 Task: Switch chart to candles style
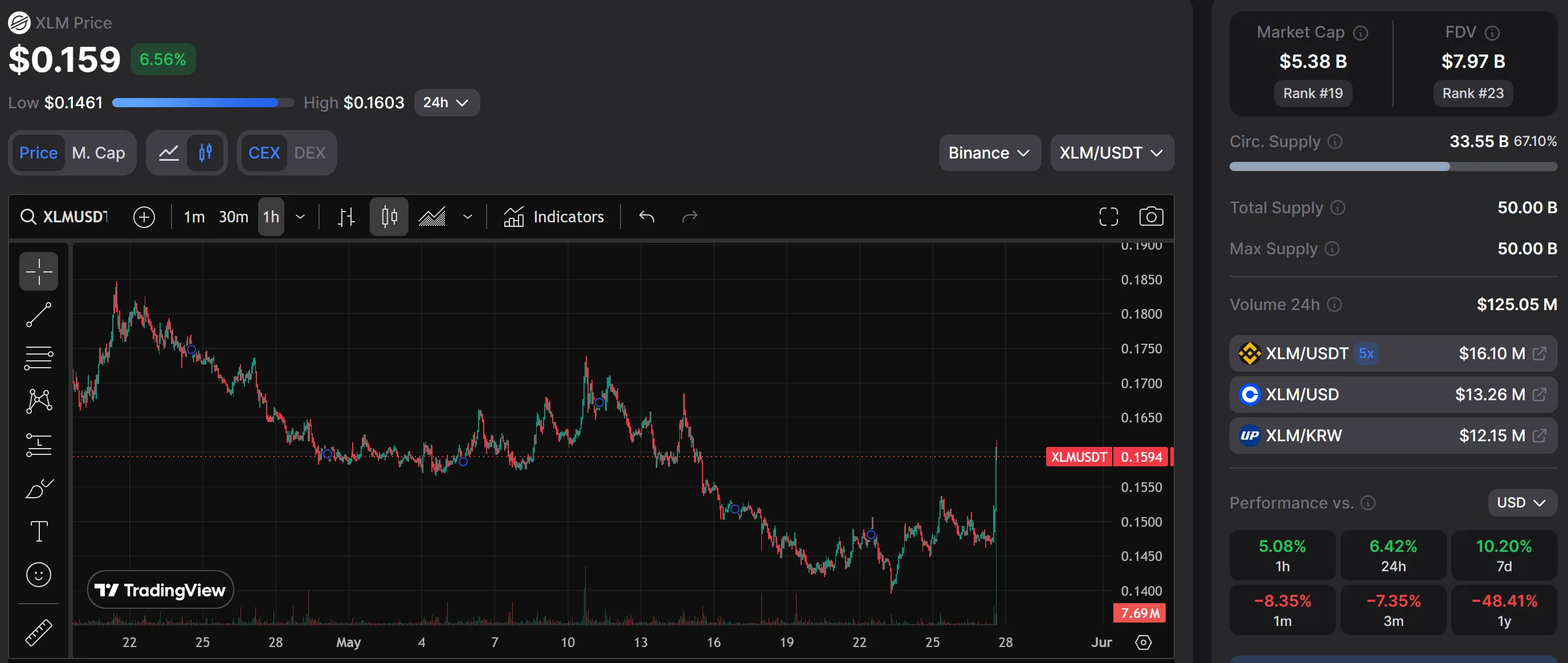click(x=389, y=217)
